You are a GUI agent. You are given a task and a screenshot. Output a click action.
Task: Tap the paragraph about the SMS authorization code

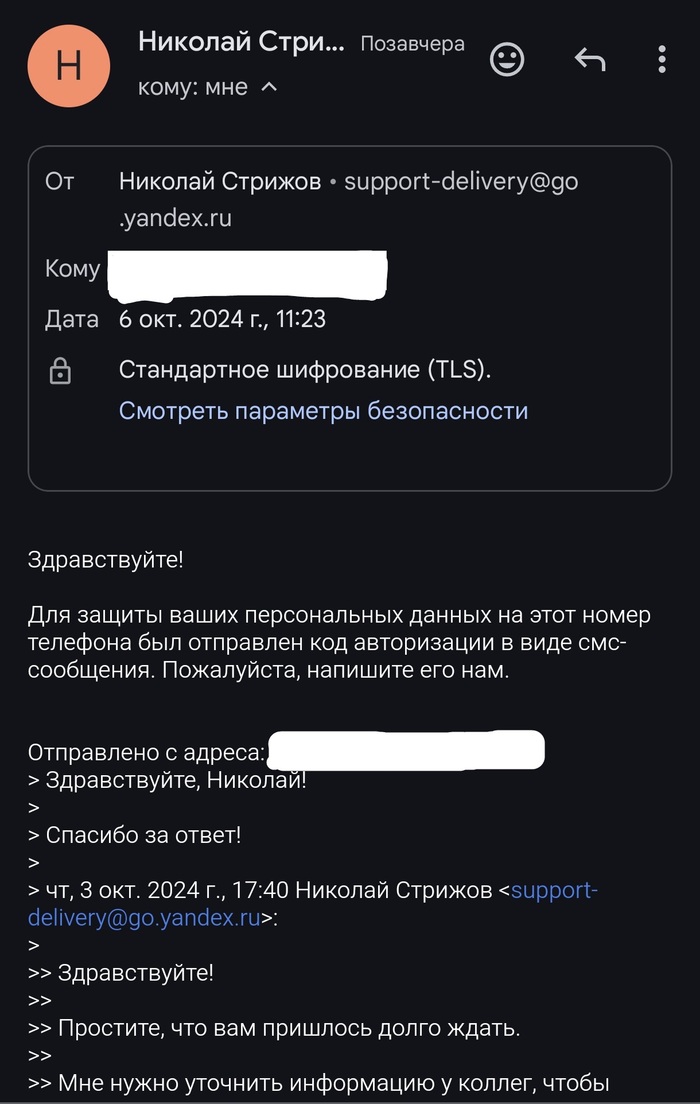pos(326,642)
